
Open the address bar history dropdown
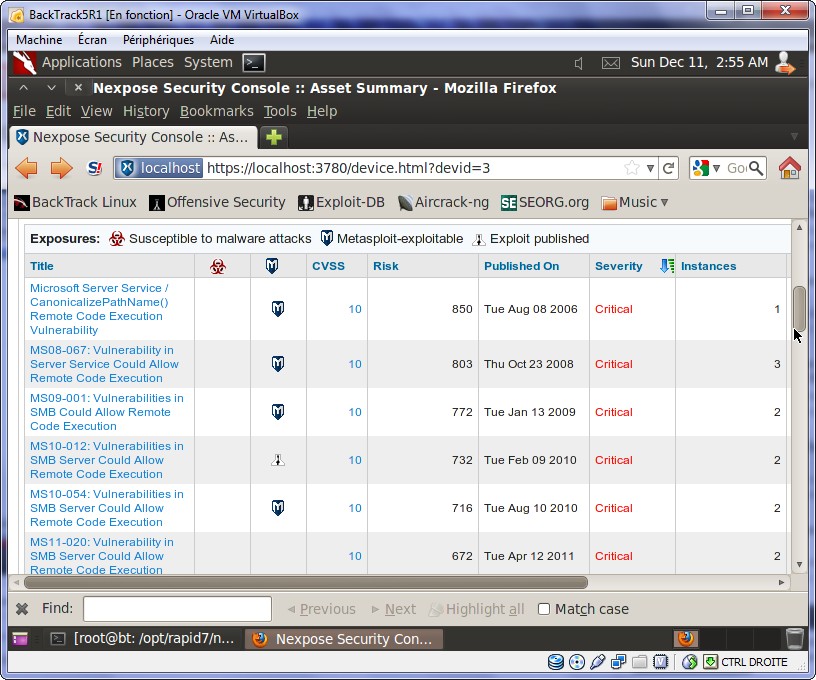tap(650, 169)
